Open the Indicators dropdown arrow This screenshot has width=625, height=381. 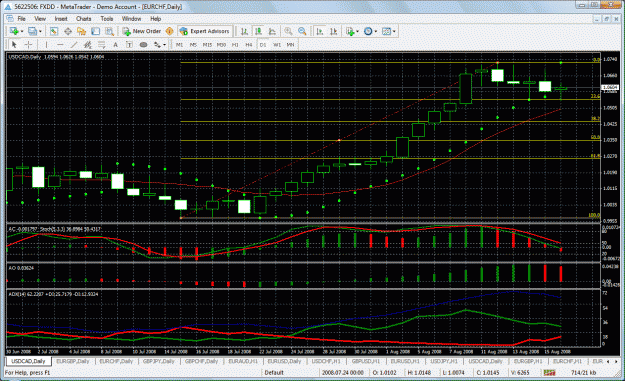click(x=358, y=31)
